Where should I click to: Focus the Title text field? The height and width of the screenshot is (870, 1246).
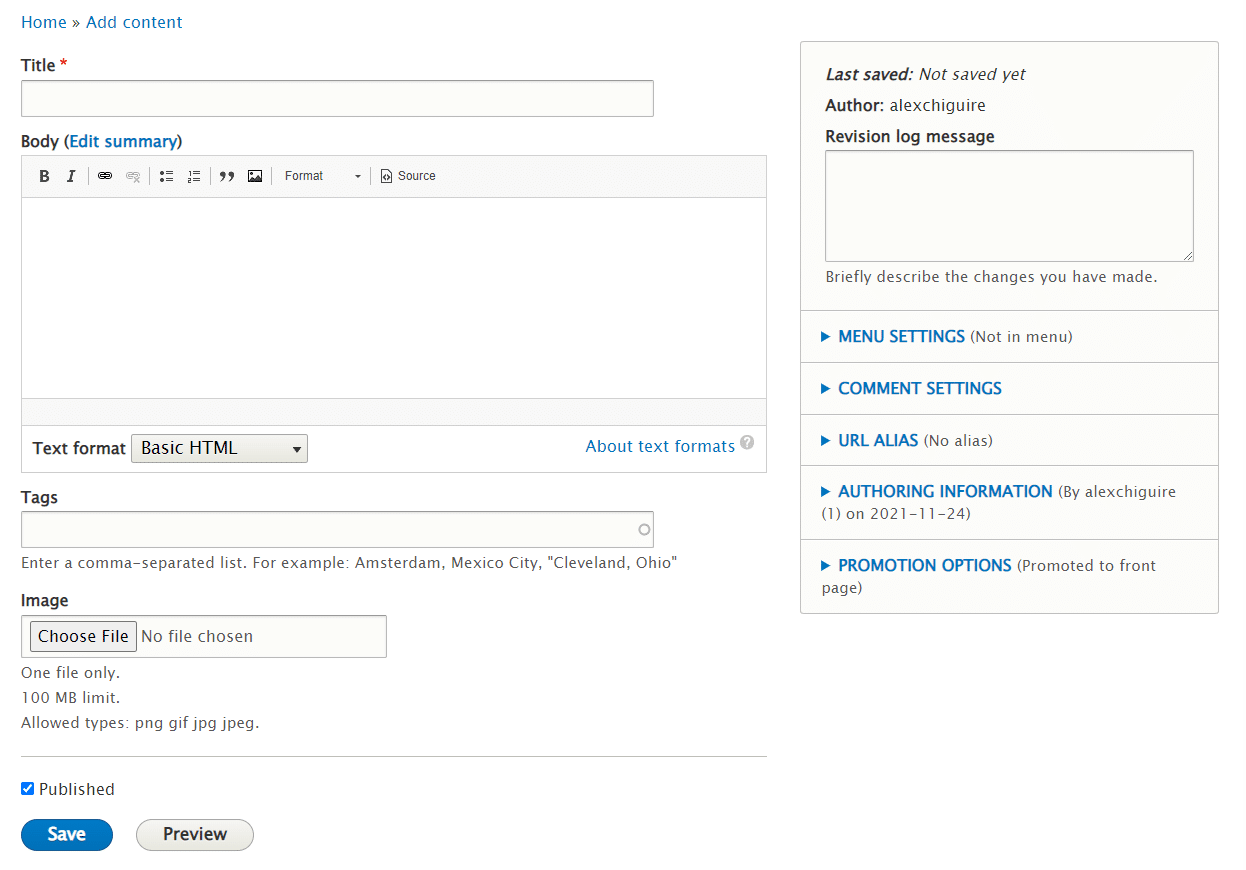tap(337, 99)
